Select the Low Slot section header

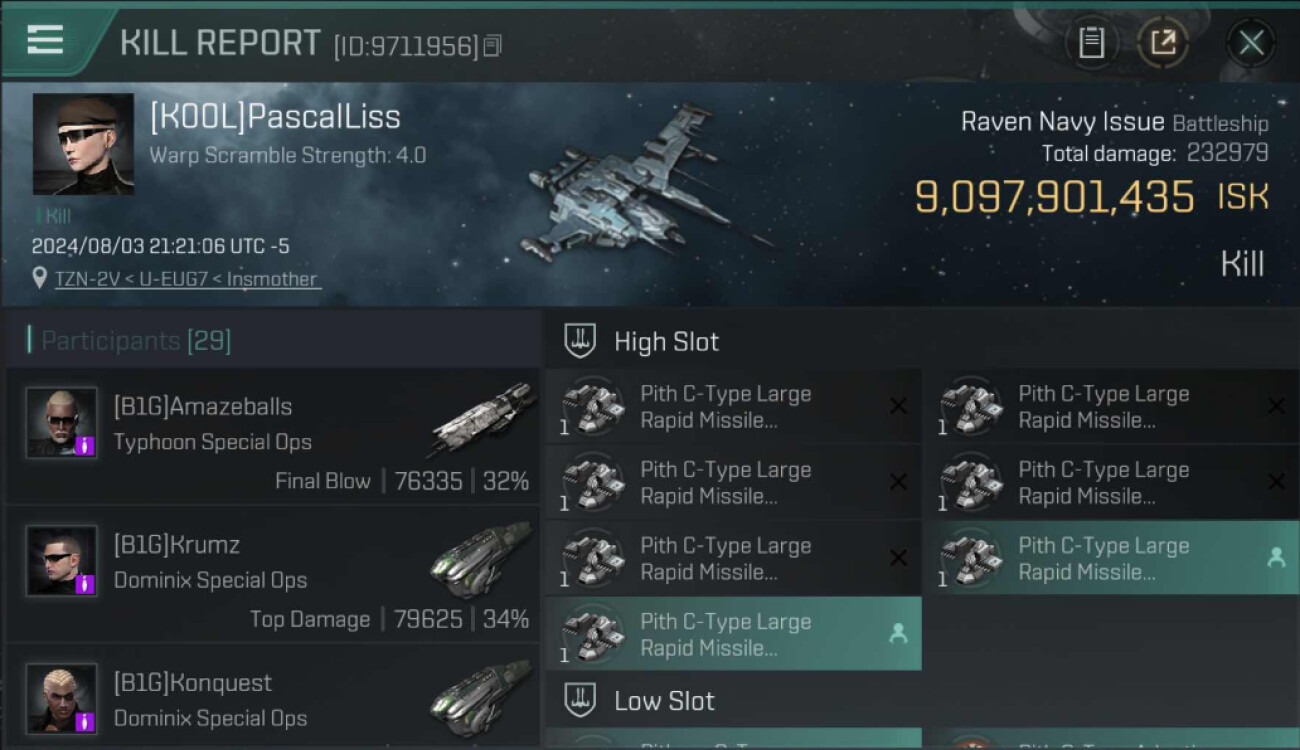pyautogui.click(x=664, y=701)
